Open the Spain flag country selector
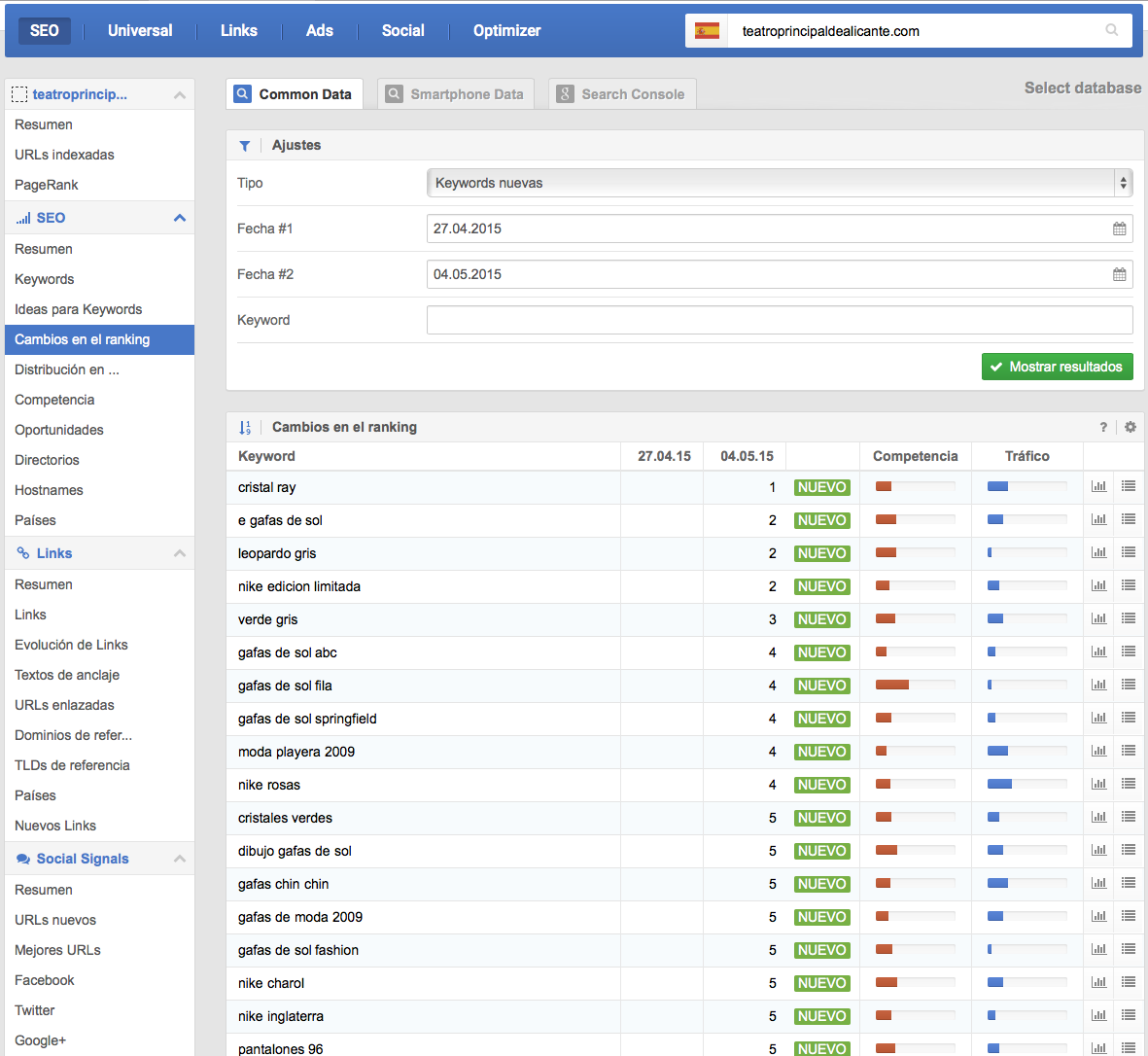This screenshot has height=1056, width=1148. [x=707, y=31]
